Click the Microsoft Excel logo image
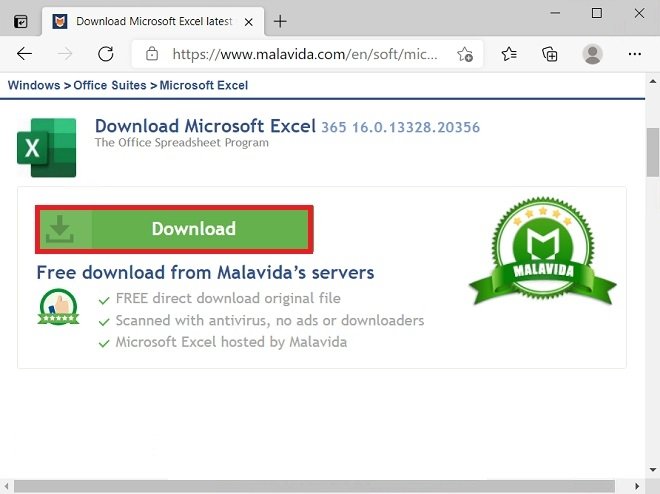This screenshot has width=660, height=494. tap(47, 148)
